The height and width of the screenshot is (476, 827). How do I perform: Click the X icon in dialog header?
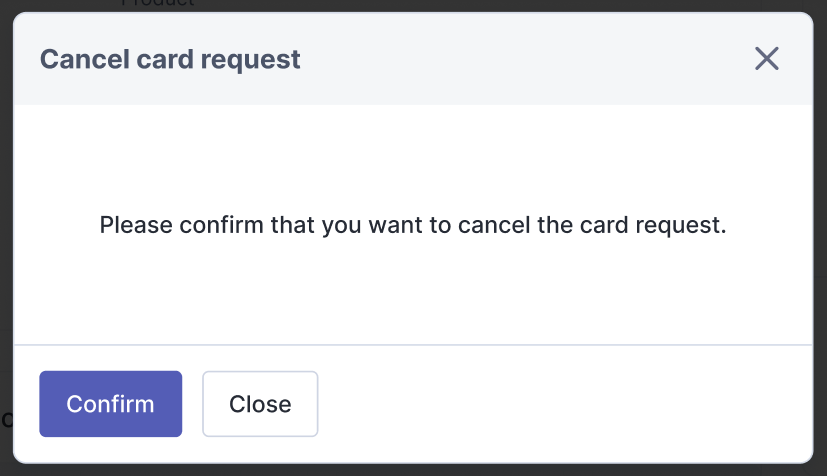click(x=766, y=59)
